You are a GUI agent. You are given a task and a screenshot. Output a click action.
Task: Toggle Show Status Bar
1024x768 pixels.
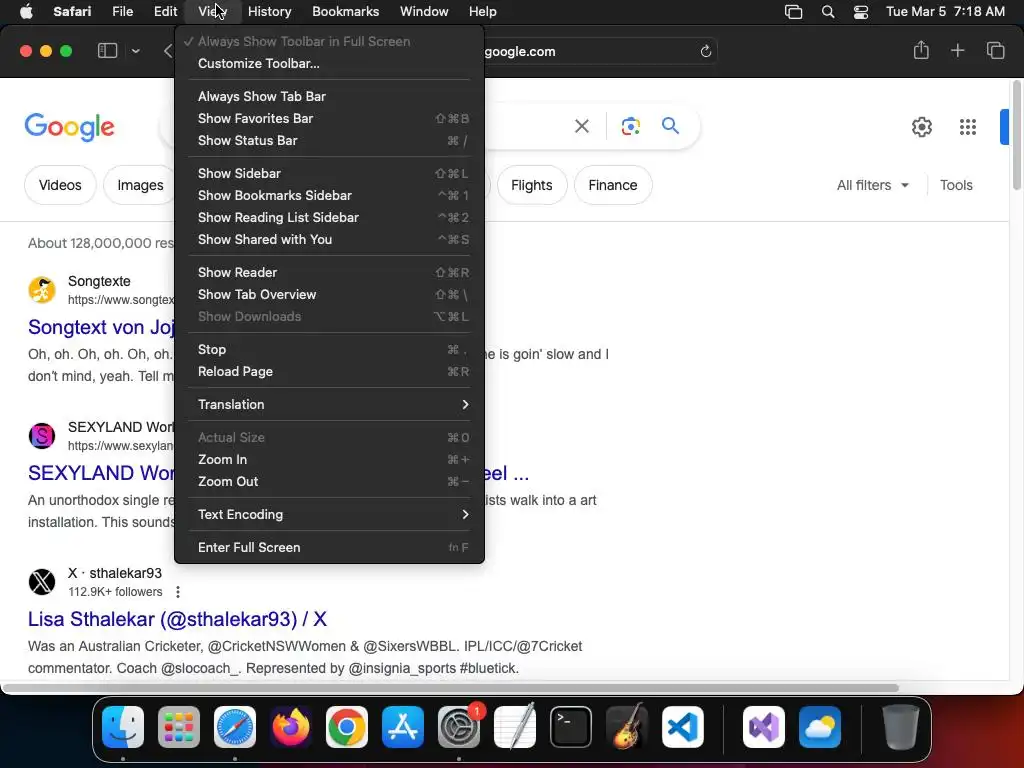tap(329, 140)
